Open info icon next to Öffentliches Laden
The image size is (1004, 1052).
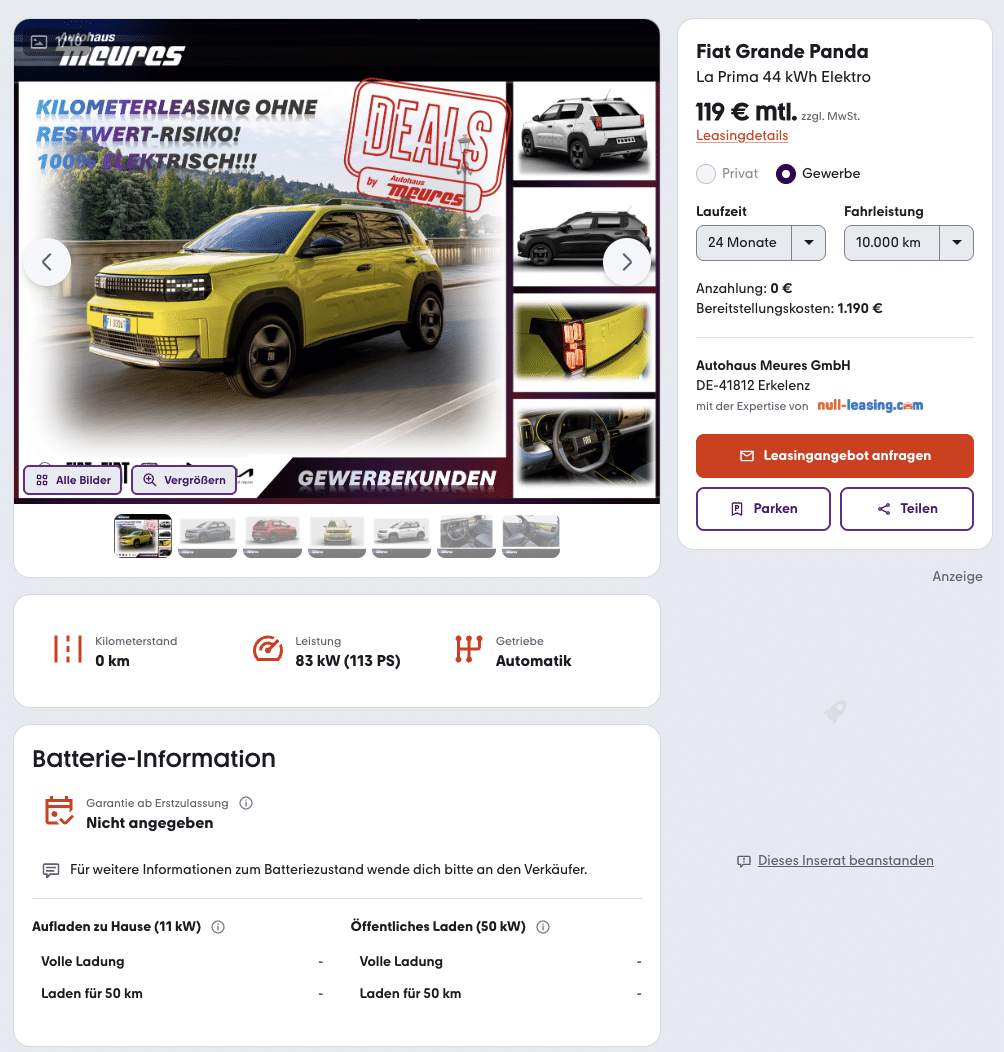[543, 927]
